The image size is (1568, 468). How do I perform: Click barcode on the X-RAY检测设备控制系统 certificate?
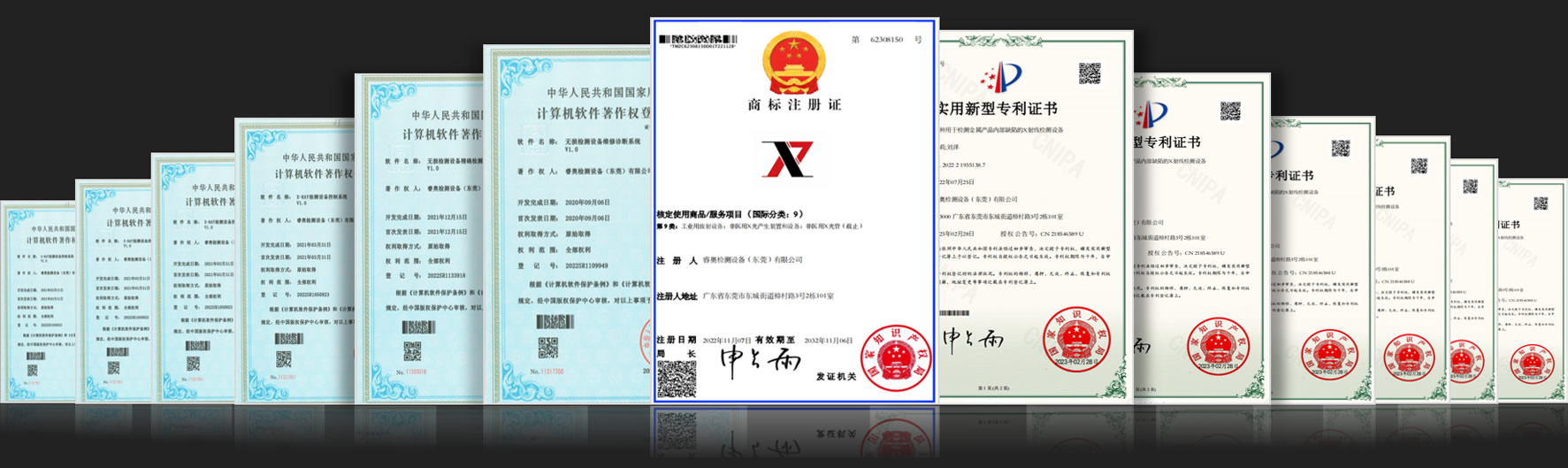[x=288, y=339]
